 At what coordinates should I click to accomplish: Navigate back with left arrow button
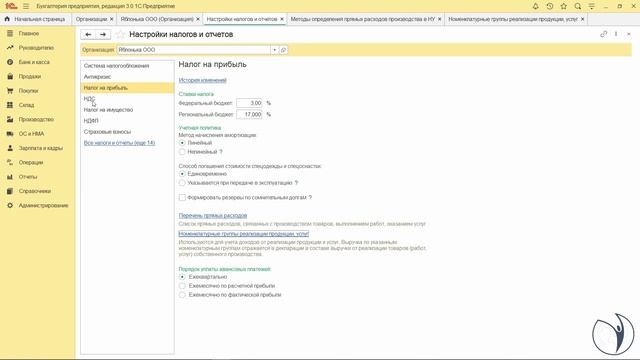88,35
